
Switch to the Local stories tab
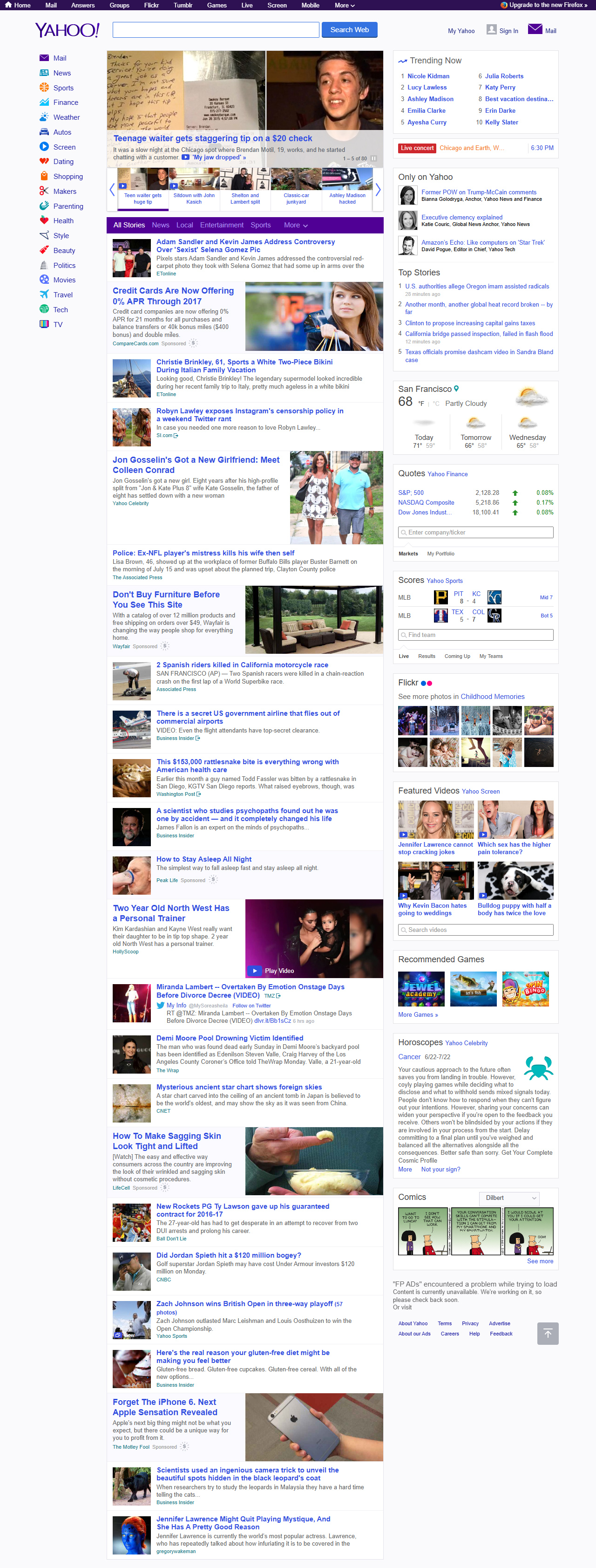pos(184,225)
